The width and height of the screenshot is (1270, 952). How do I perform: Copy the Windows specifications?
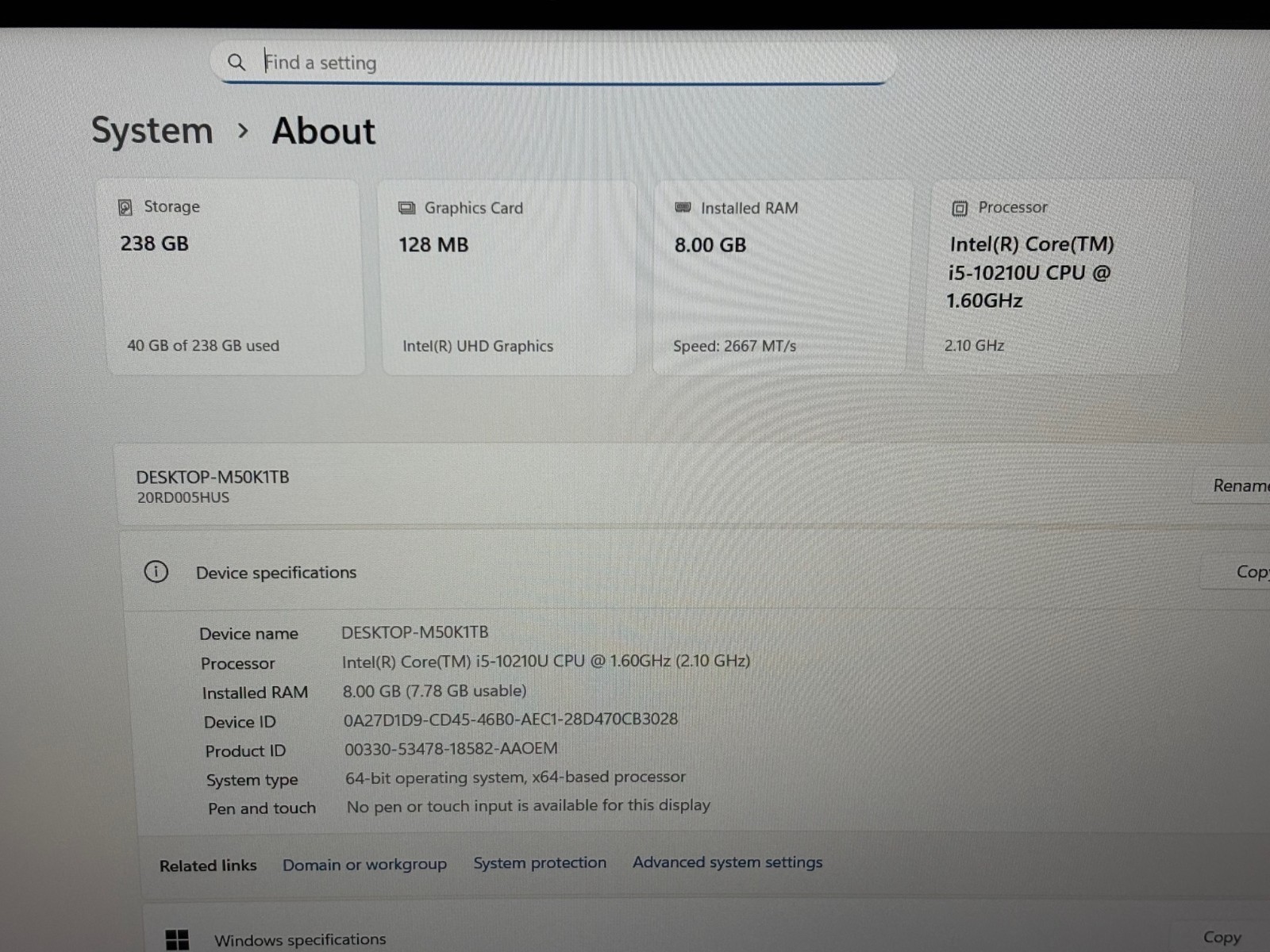tap(1222, 937)
